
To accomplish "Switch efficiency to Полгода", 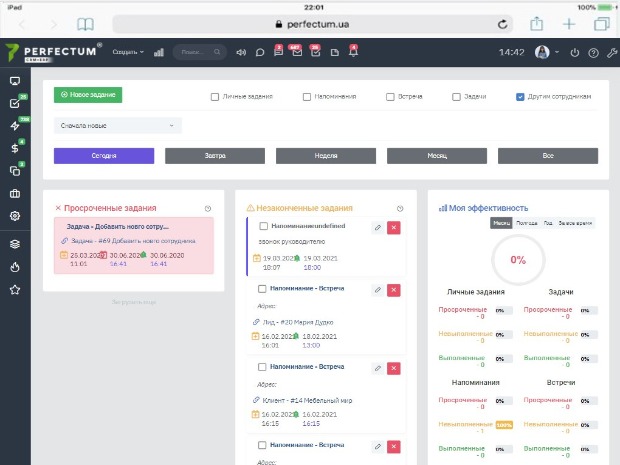I will 527,223.
